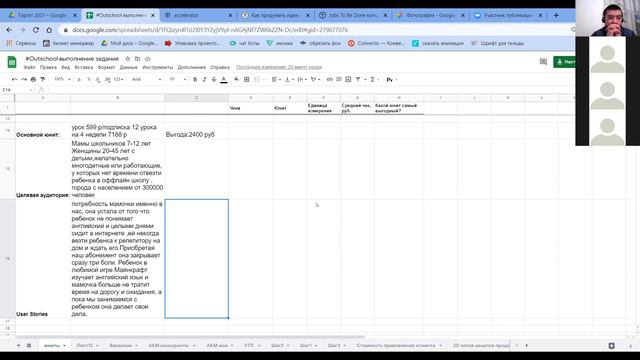The width and height of the screenshot is (640, 360).
Task: Click the insert comment icon
Action: pos(339,79)
